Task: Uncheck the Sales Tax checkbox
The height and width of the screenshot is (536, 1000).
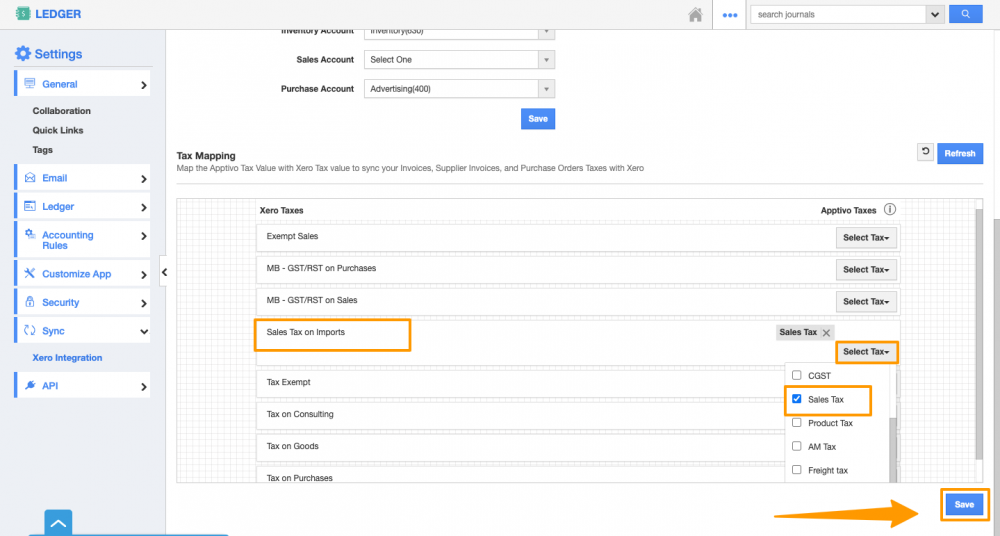Action: coord(797,399)
